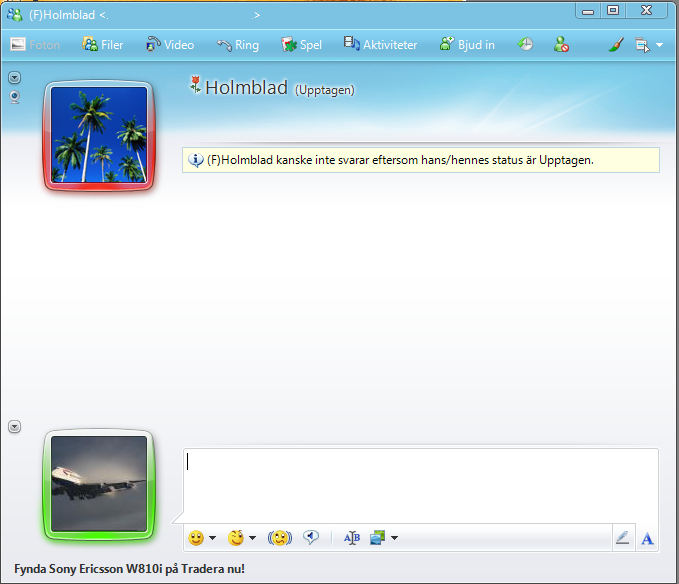Open the Foton photo sharing button

tap(35, 45)
